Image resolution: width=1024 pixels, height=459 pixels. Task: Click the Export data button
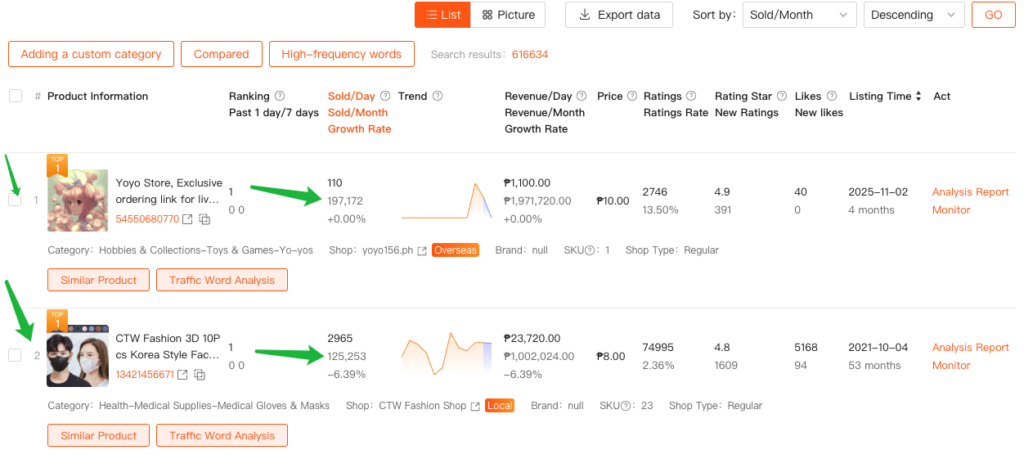(x=619, y=15)
